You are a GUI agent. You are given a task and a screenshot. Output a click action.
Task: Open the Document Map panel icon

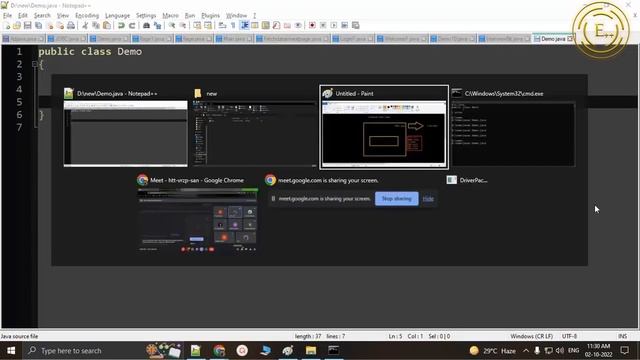pos(266,26)
